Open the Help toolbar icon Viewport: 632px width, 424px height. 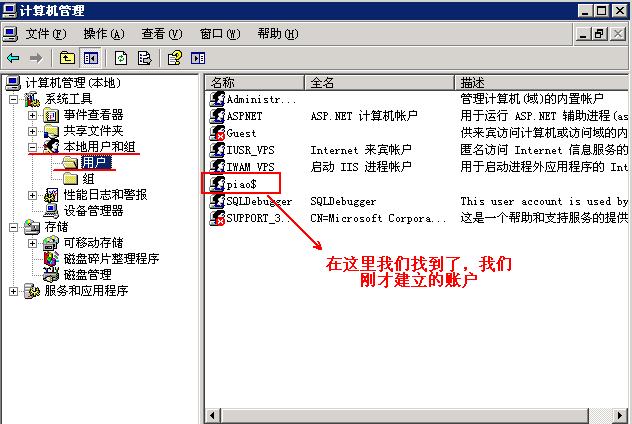pos(175,58)
